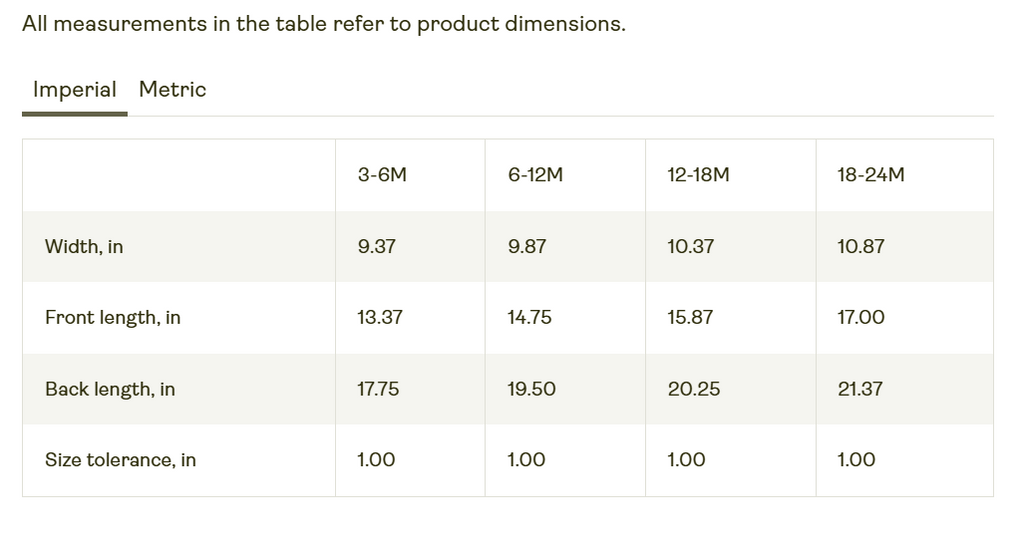Viewport: 1024px width, 555px height.
Task: Switch to the Metric tab
Action: [172, 90]
